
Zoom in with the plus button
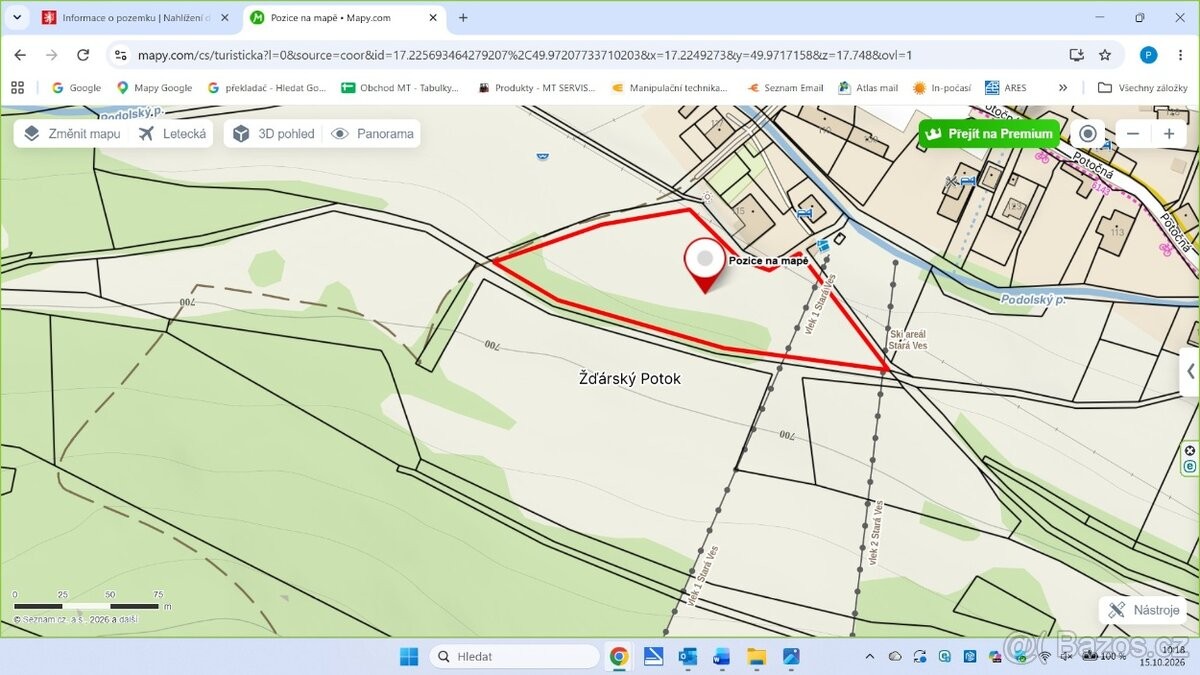coord(1169,134)
